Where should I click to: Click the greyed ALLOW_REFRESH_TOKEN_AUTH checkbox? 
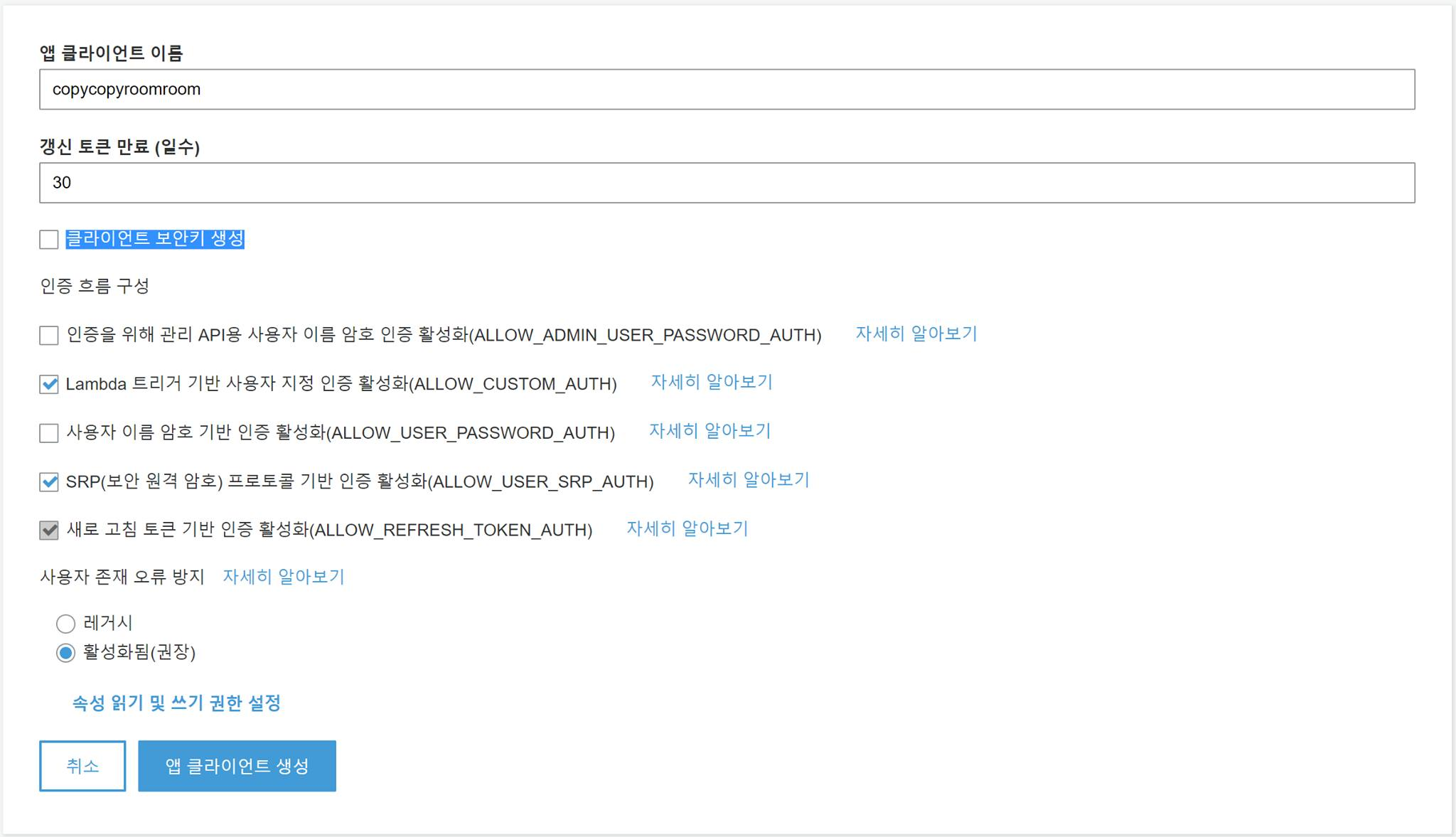coord(49,531)
